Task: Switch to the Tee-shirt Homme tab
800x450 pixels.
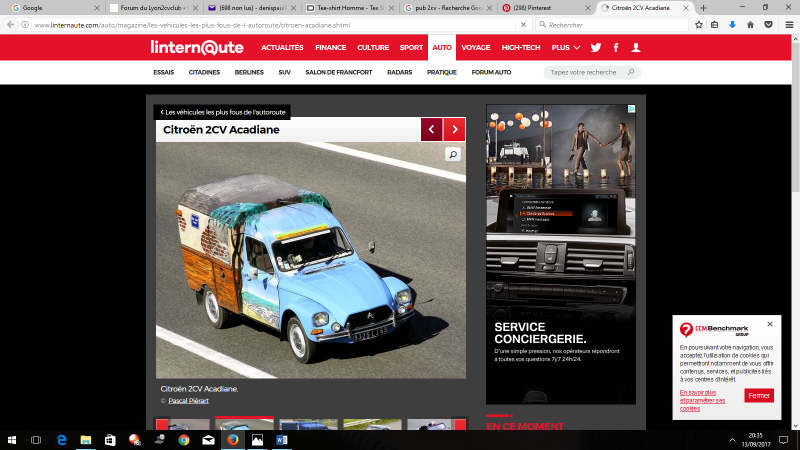Action: pyautogui.click(x=350, y=8)
